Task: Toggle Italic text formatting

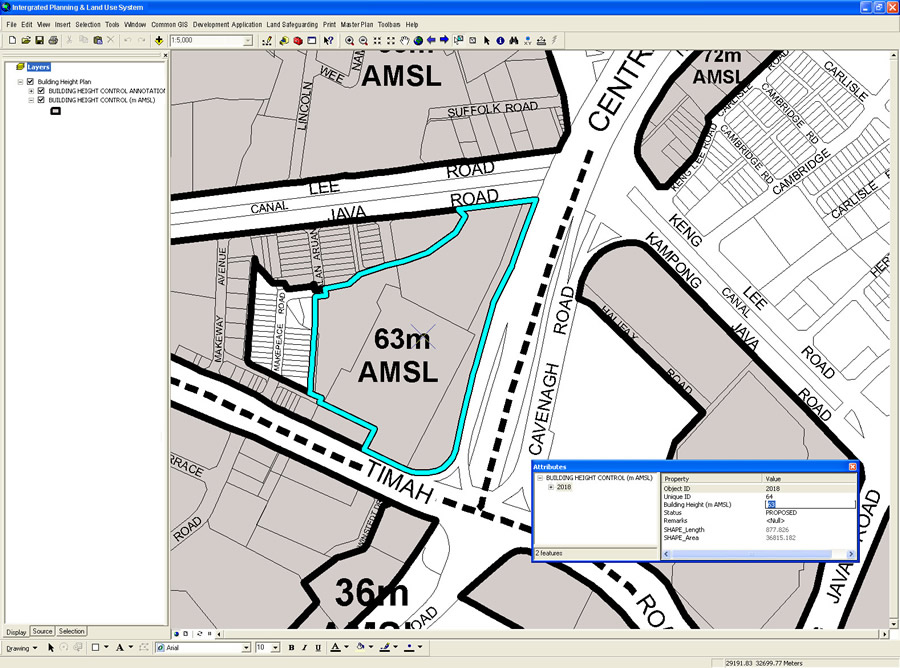Action: click(x=305, y=647)
